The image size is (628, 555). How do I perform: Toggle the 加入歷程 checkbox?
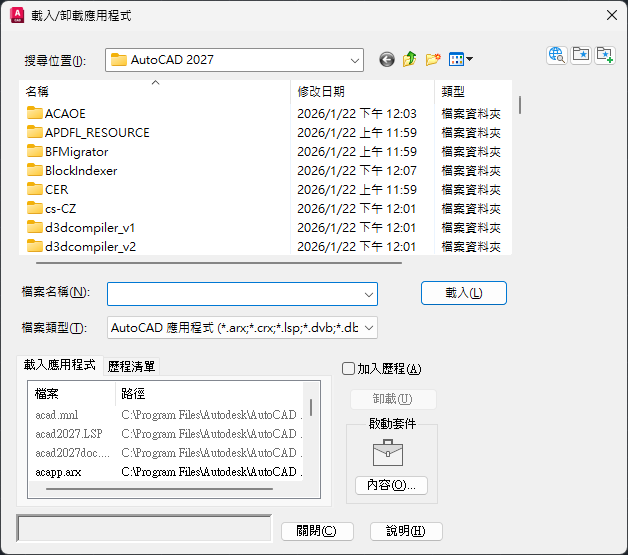pyautogui.click(x=348, y=368)
